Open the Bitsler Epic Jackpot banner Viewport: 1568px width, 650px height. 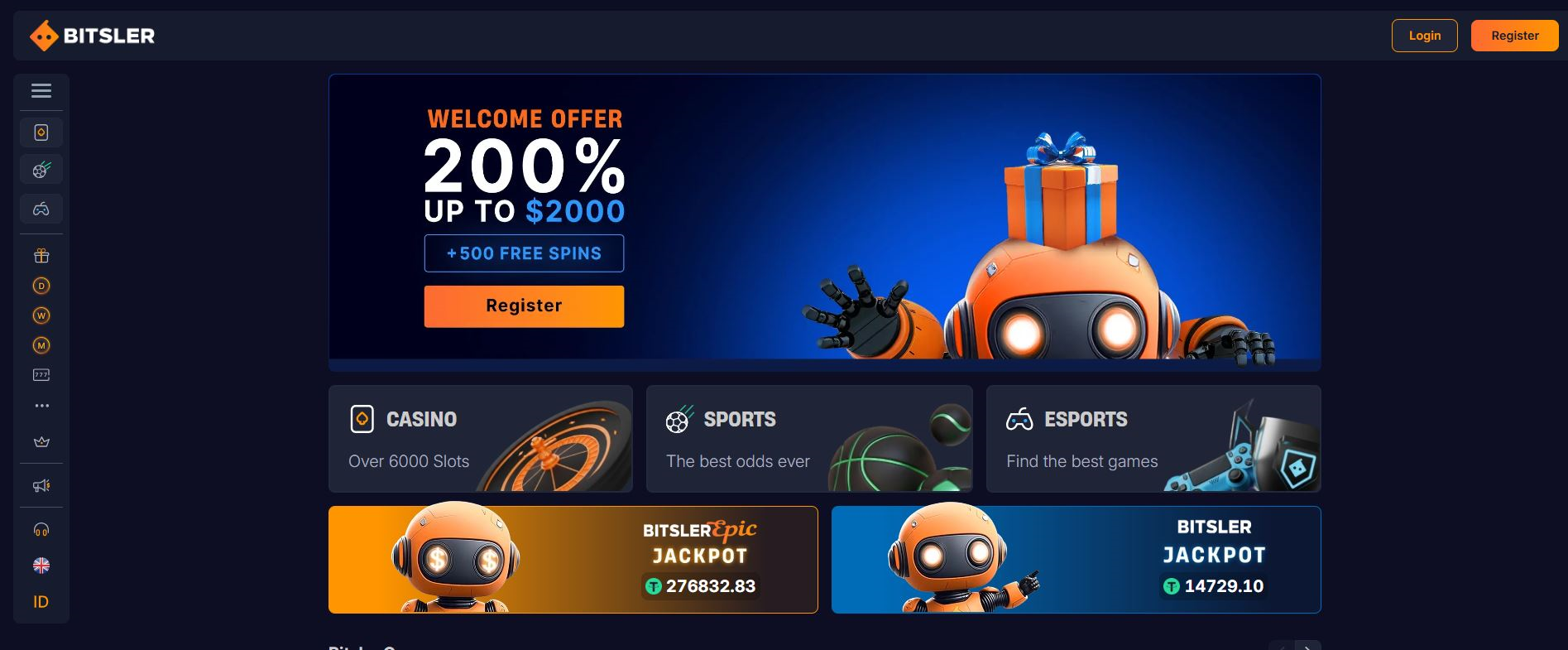573,560
